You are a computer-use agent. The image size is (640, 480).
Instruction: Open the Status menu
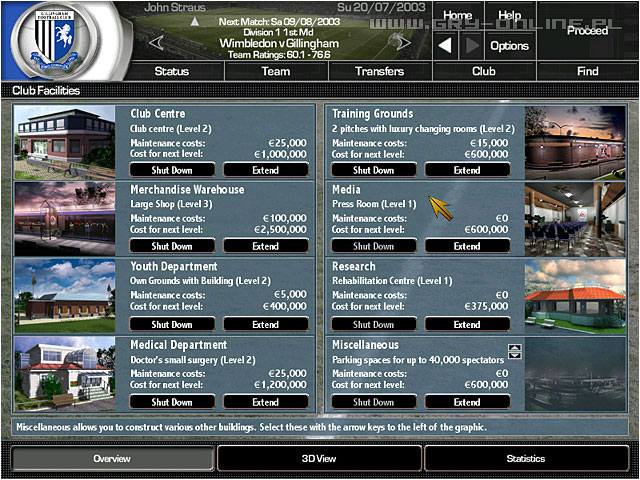tap(171, 71)
